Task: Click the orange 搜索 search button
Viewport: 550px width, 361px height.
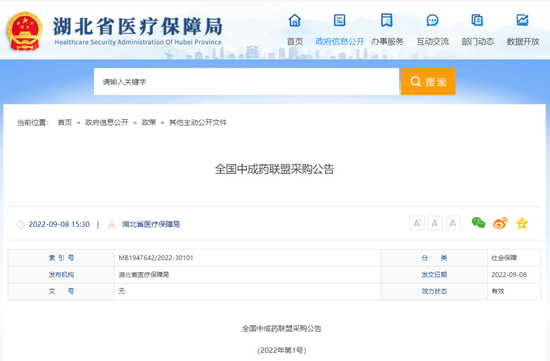Action: pyautogui.click(x=428, y=81)
